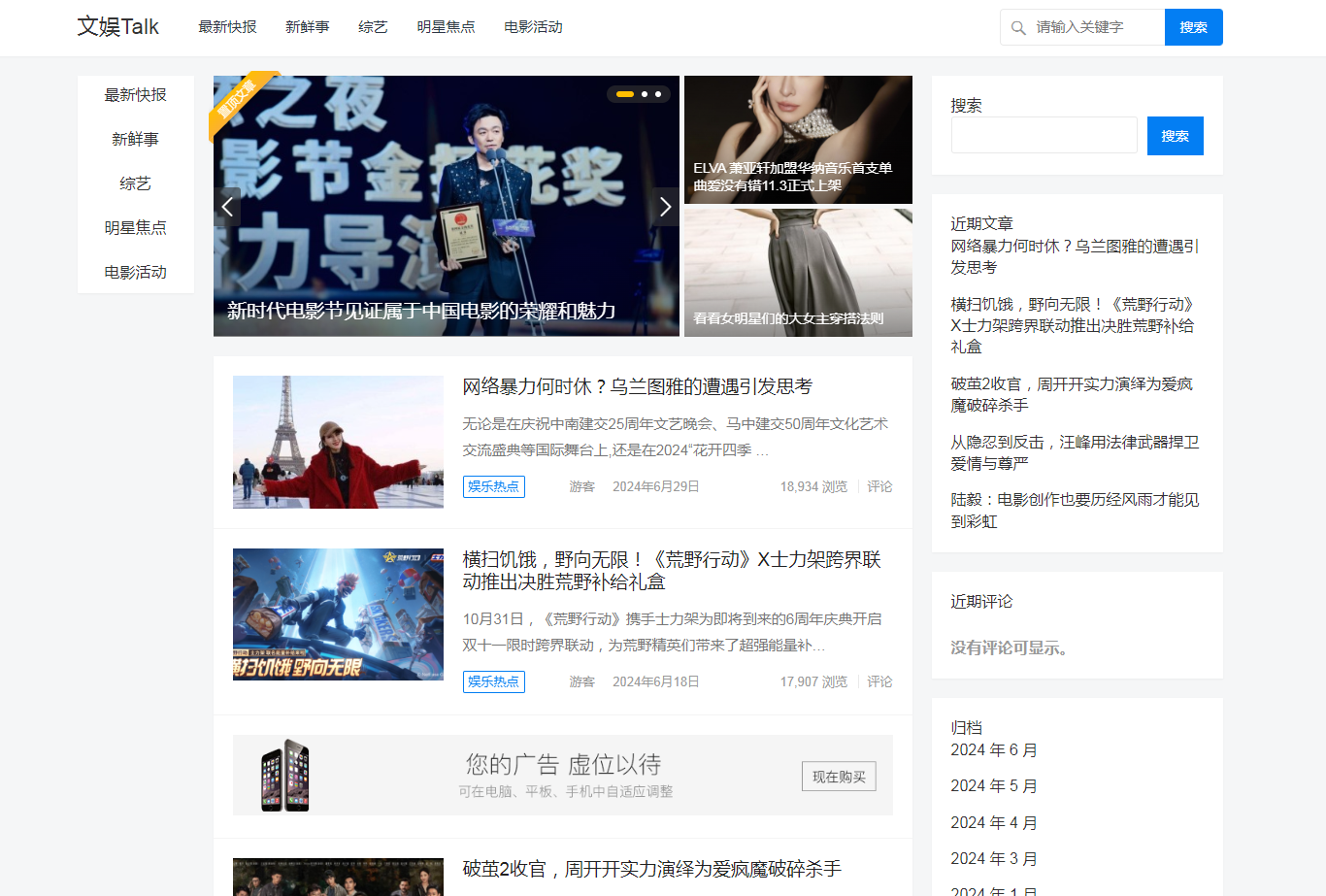Click 评论 link on 17,907 浏览 article
The image size is (1326, 896).
(x=879, y=681)
